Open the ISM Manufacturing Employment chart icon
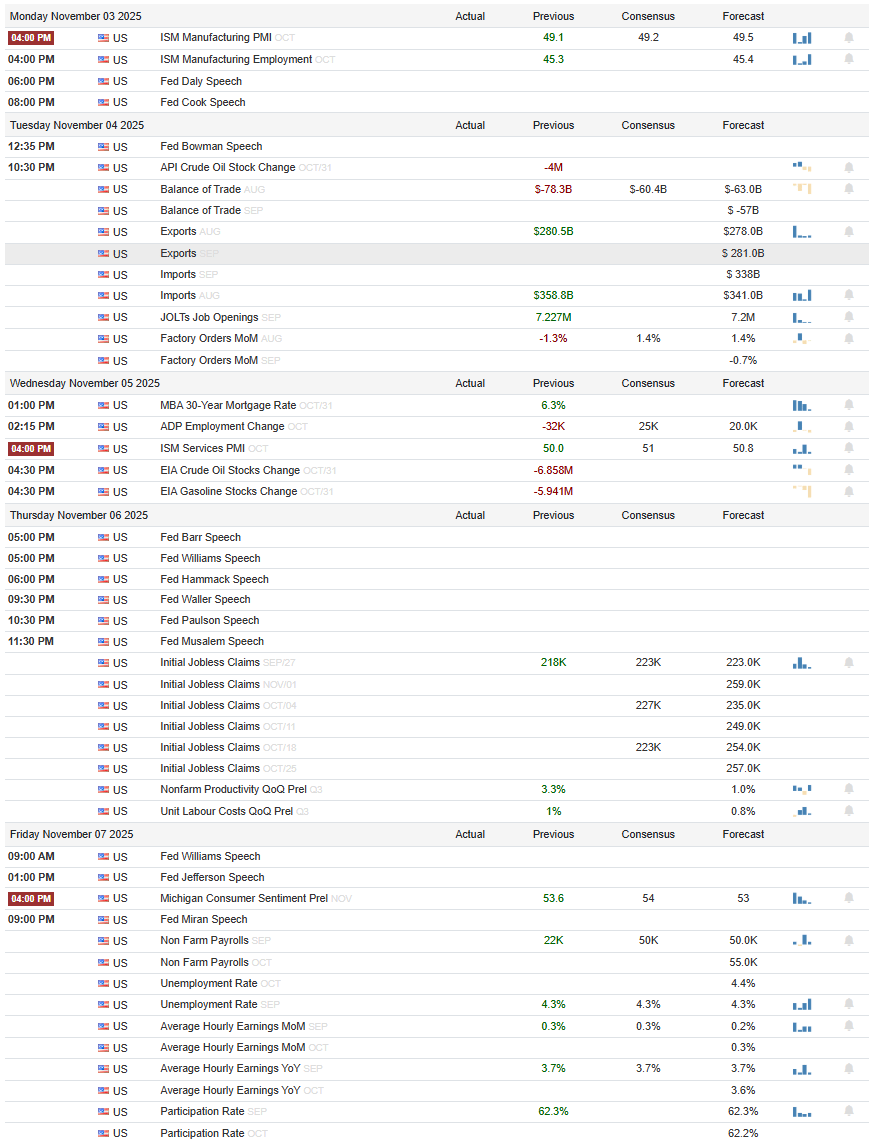 click(802, 60)
